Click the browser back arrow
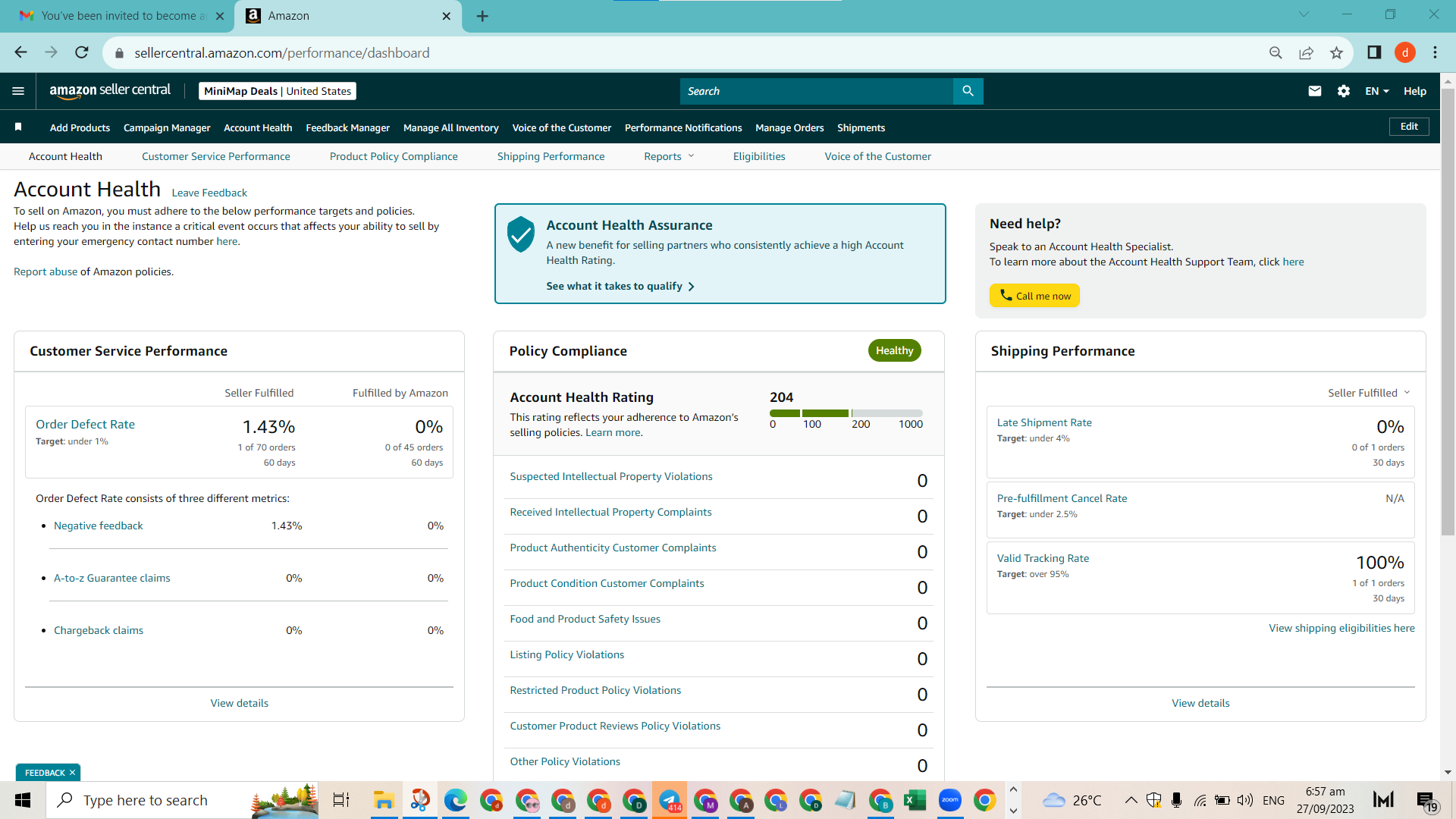The height and width of the screenshot is (819, 1456). click(x=20, y=52)
